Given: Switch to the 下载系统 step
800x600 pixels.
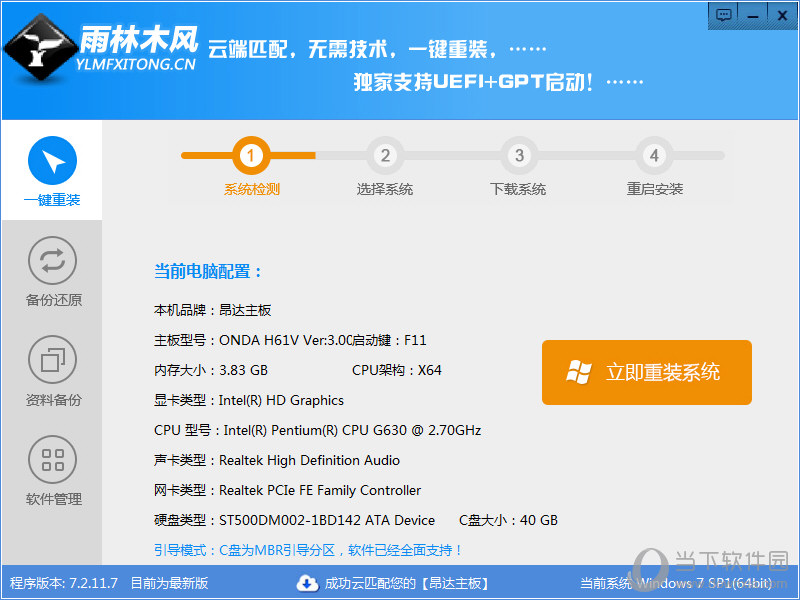Looking at the screenshot, I should [518, 156].
